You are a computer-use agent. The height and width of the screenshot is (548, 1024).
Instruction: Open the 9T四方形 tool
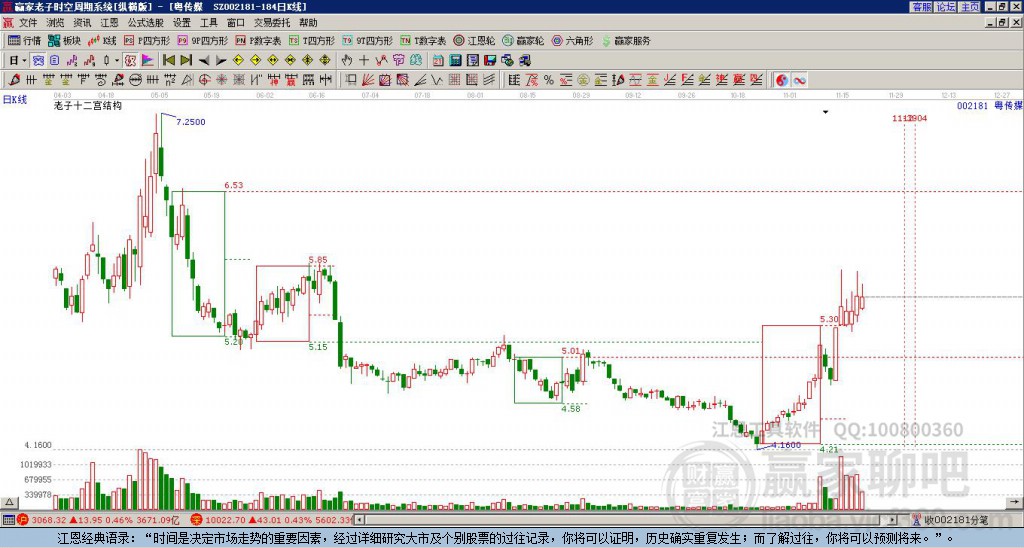click(x=368, y=40)
